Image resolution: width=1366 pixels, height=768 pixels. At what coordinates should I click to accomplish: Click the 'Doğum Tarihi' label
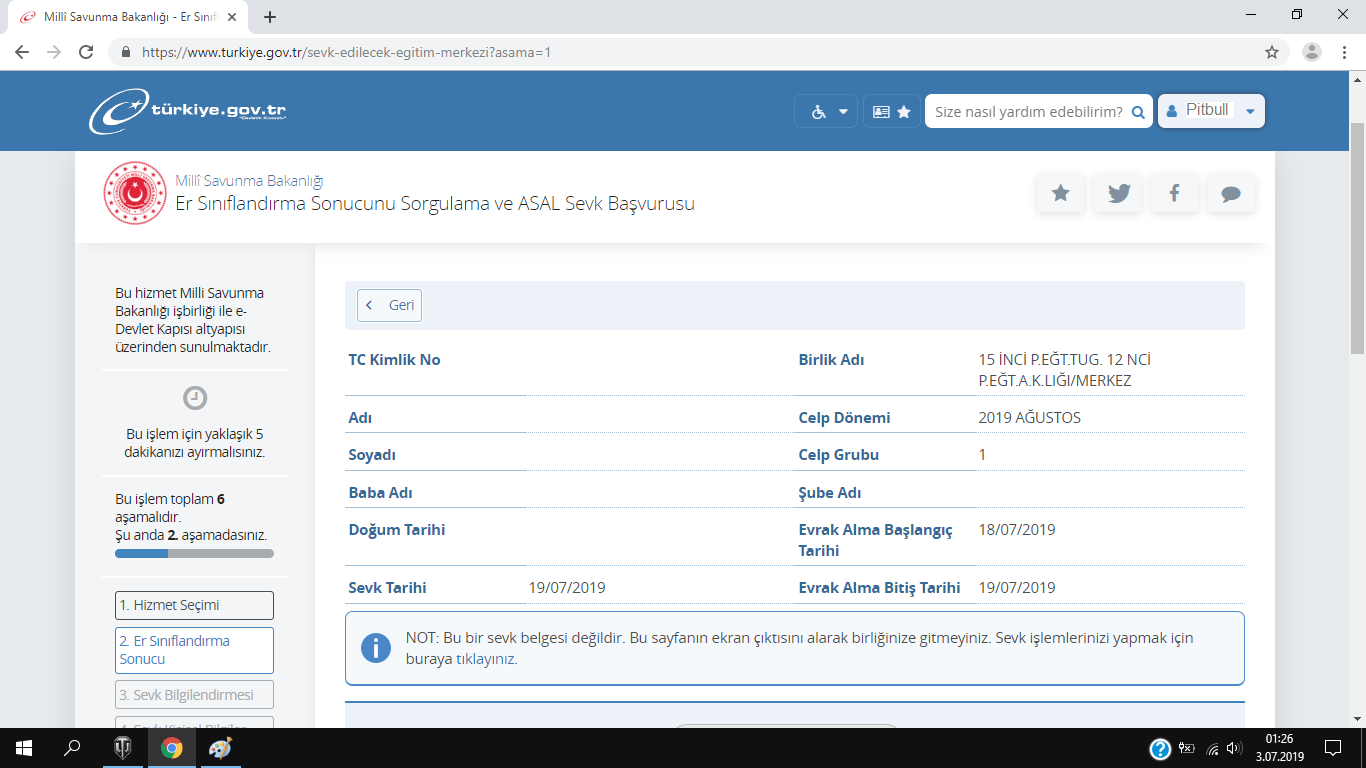pyautogui.click(x=396, y=530)
